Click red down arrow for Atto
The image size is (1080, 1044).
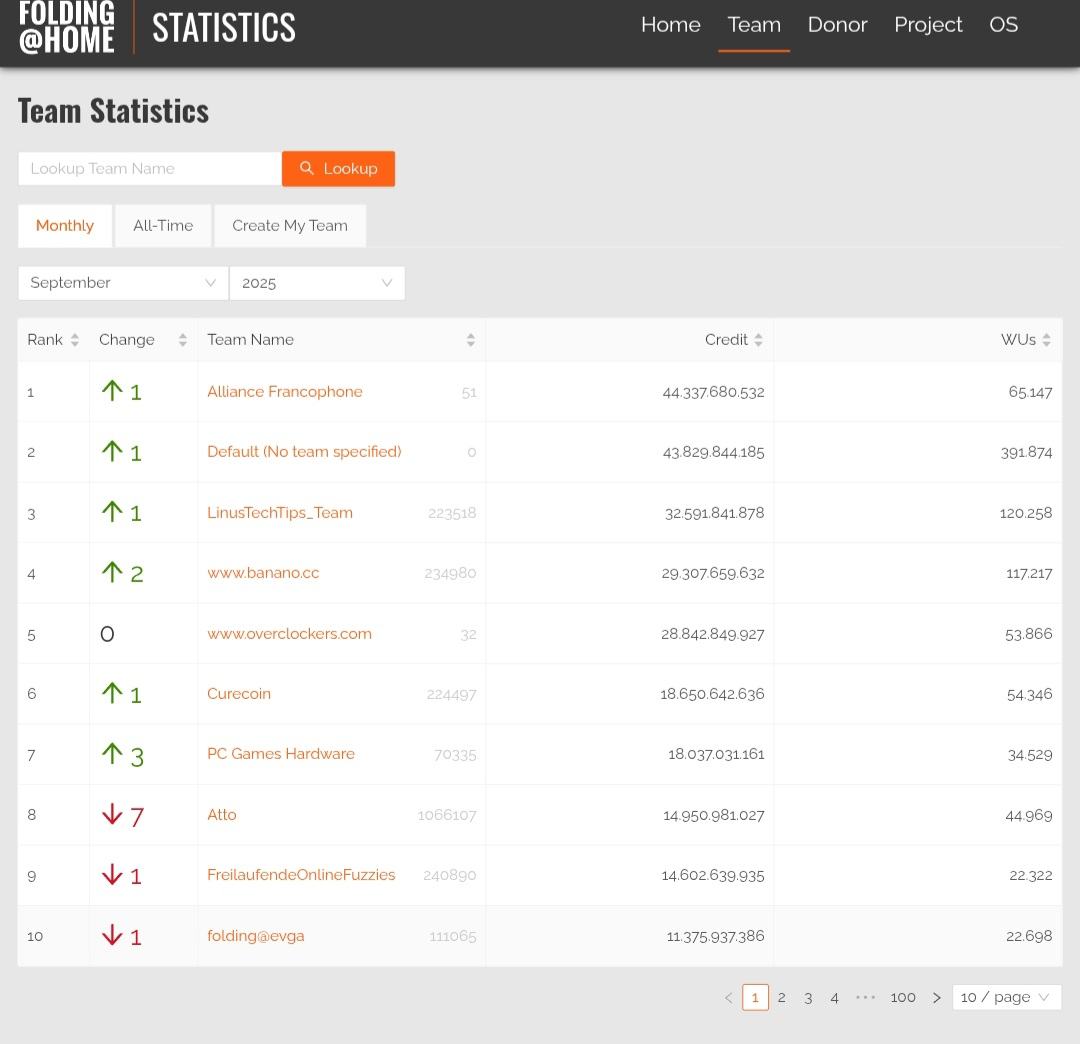click(x=112, y=815)
